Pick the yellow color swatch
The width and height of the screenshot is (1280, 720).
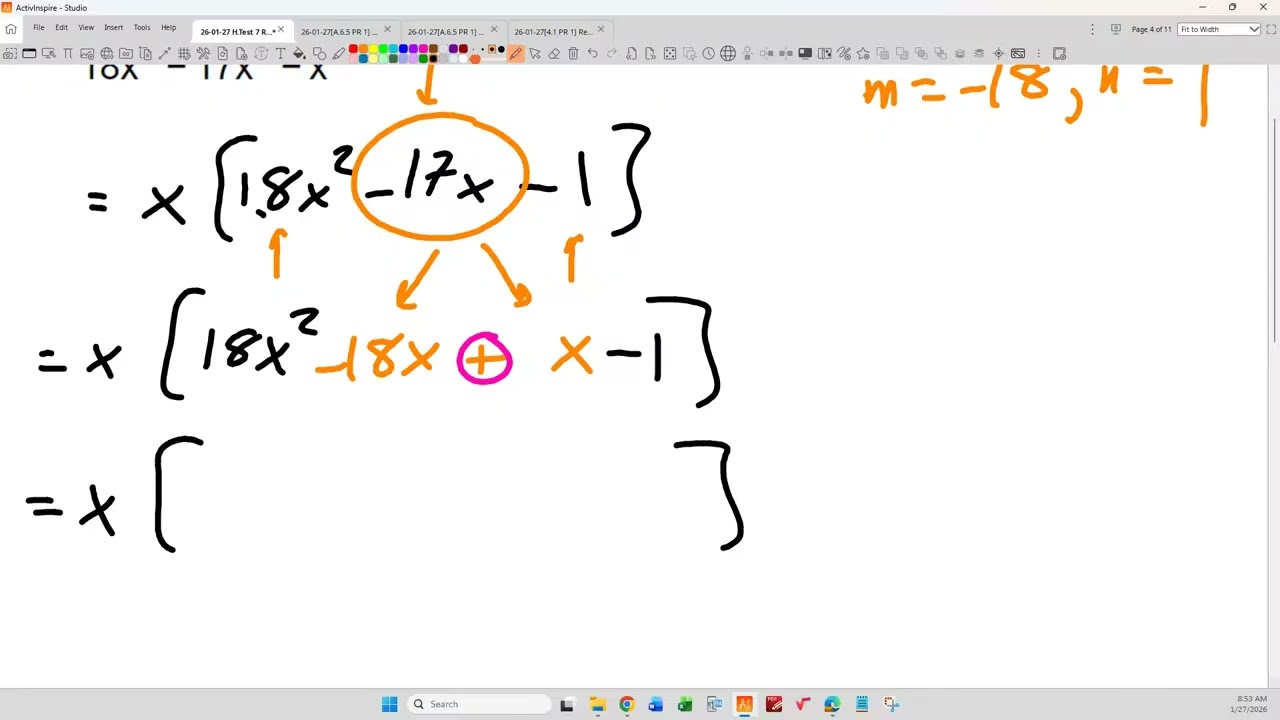(x=373, y=48)
